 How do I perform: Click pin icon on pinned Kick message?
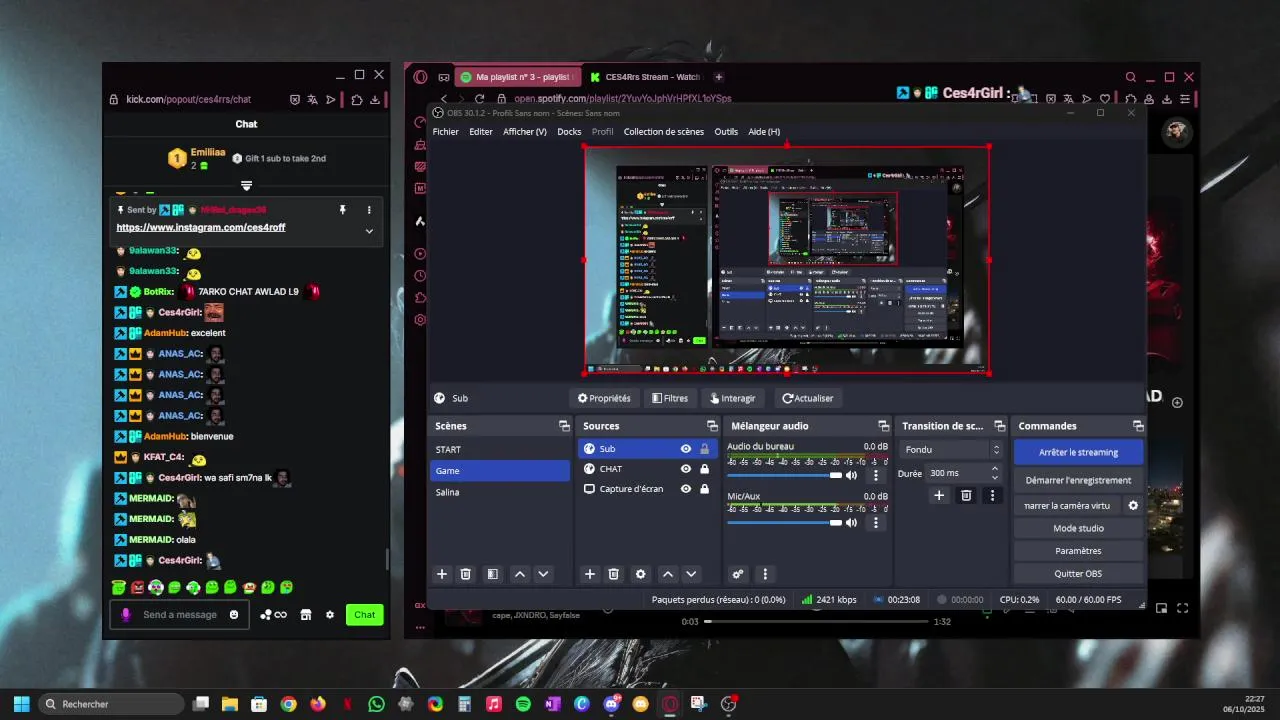click(342, 210)
